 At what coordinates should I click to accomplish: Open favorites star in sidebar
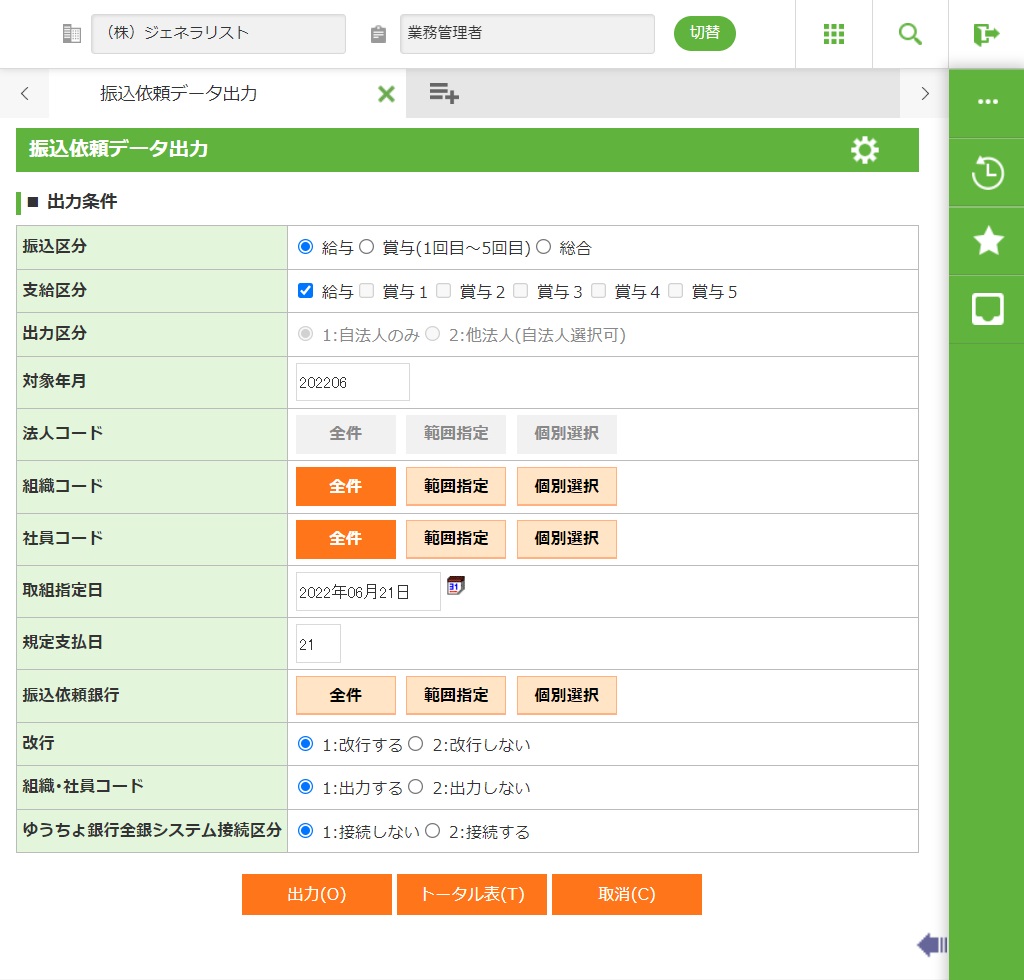click(987, 241)
